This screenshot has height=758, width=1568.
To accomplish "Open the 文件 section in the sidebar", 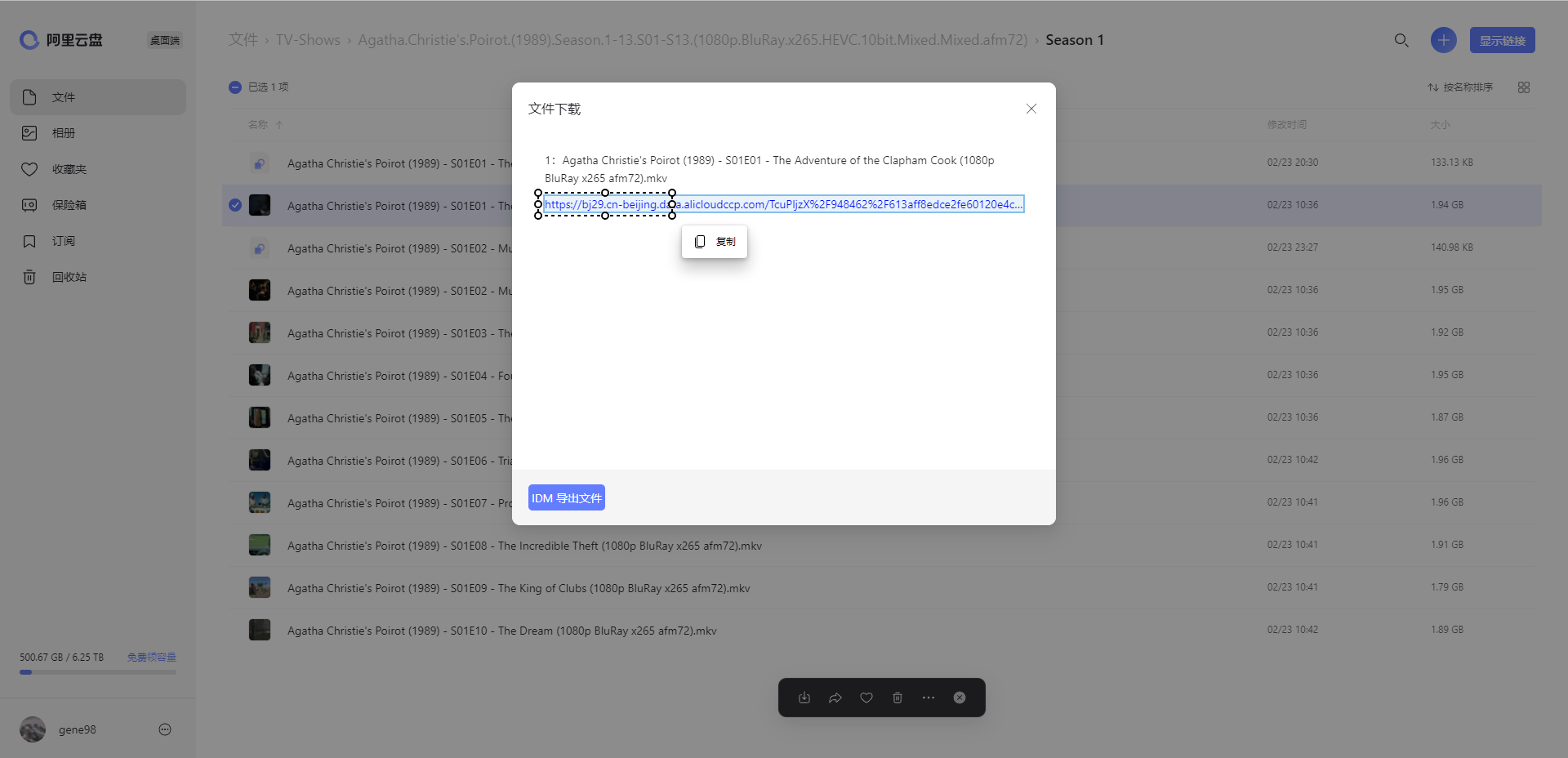I will pos(98,97).
